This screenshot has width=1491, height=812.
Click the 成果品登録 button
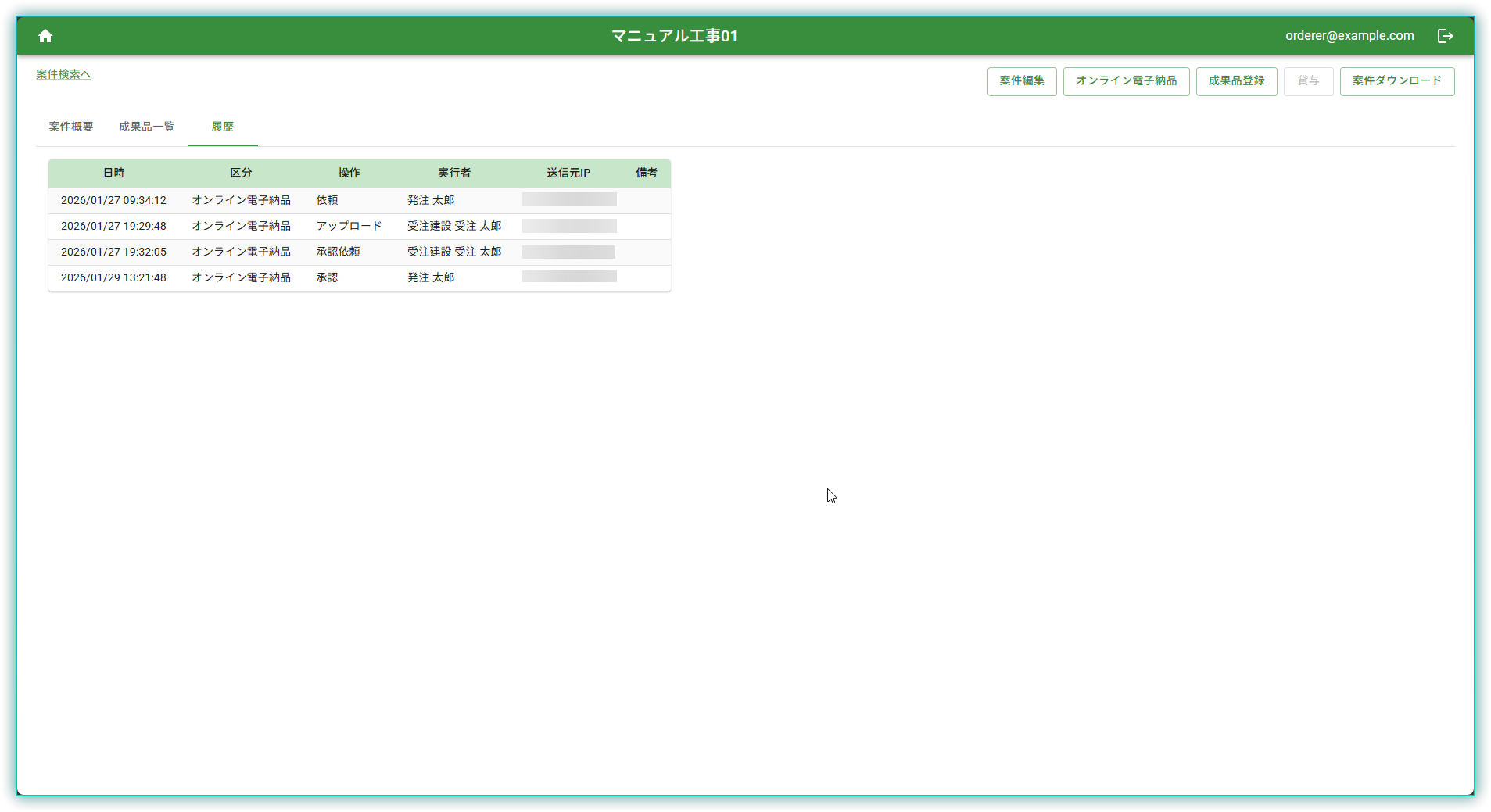pos(1236,81)
